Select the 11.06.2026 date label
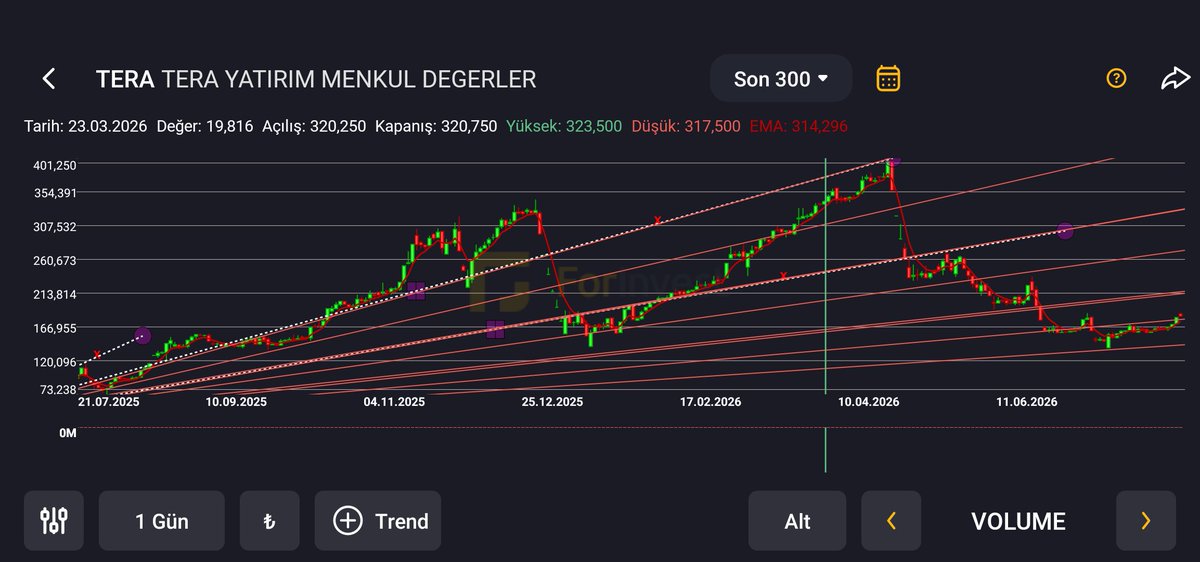The image size is (1200, 562). pos(1027,401)
